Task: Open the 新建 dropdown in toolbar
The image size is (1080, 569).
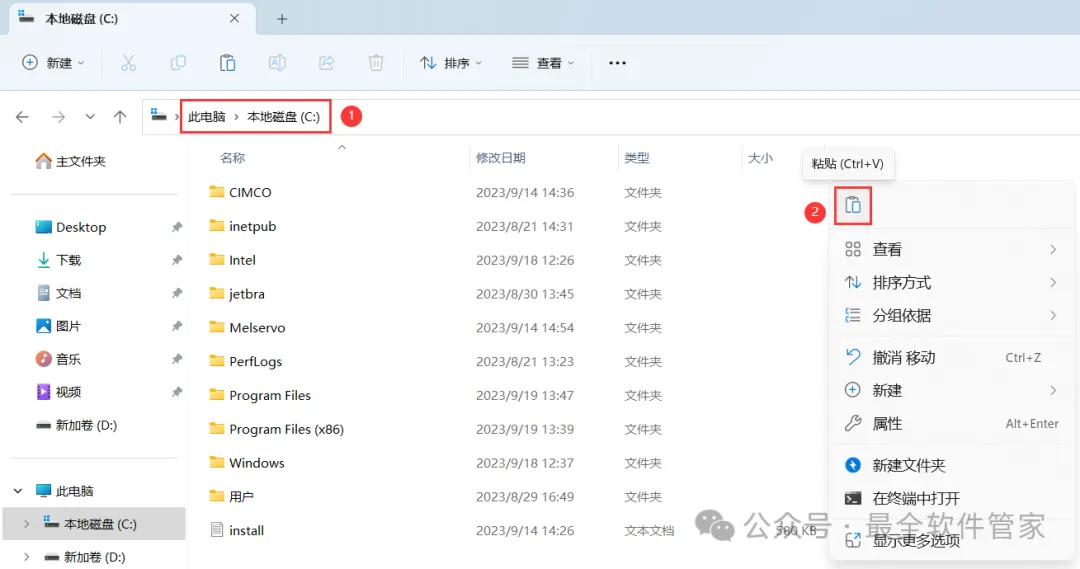Action: click(53, 63)
